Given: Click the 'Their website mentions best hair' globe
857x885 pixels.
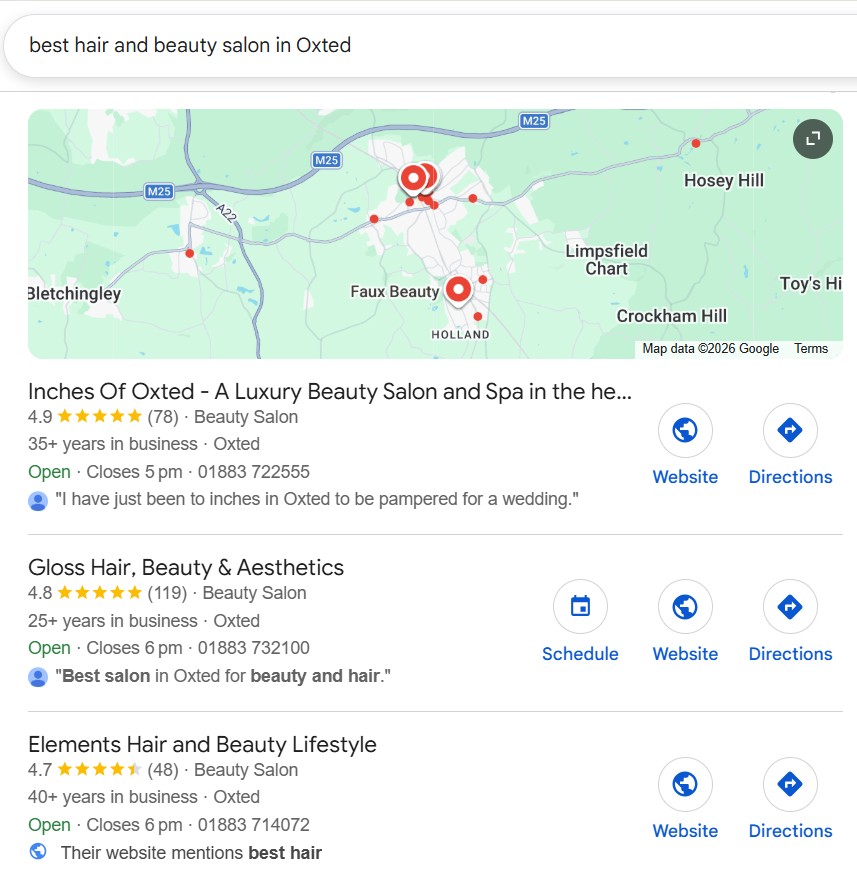Looking at the screenshot, I should [x=38, y=851].
